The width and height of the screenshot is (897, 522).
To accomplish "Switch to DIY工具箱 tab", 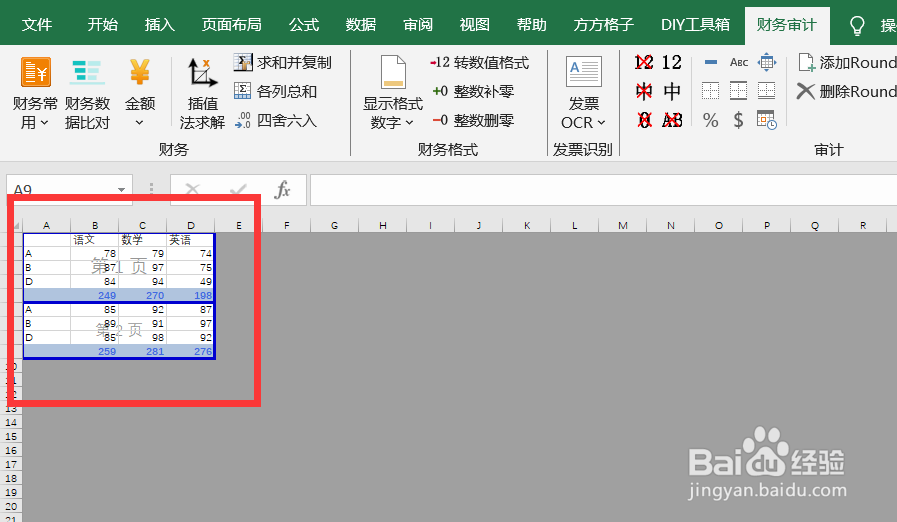I will 695,25.
